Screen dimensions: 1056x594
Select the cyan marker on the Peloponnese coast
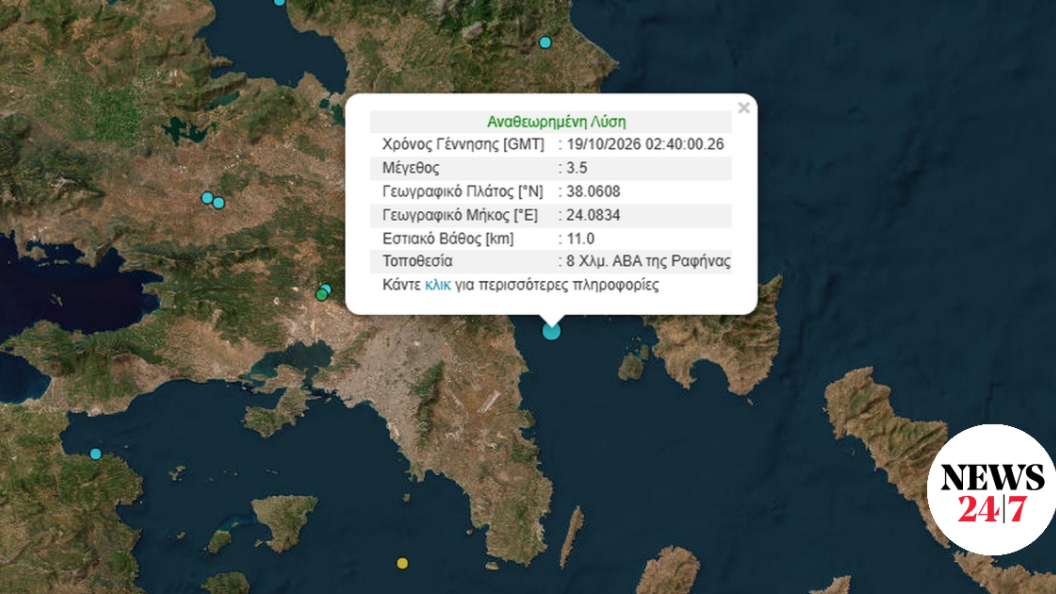96,454
